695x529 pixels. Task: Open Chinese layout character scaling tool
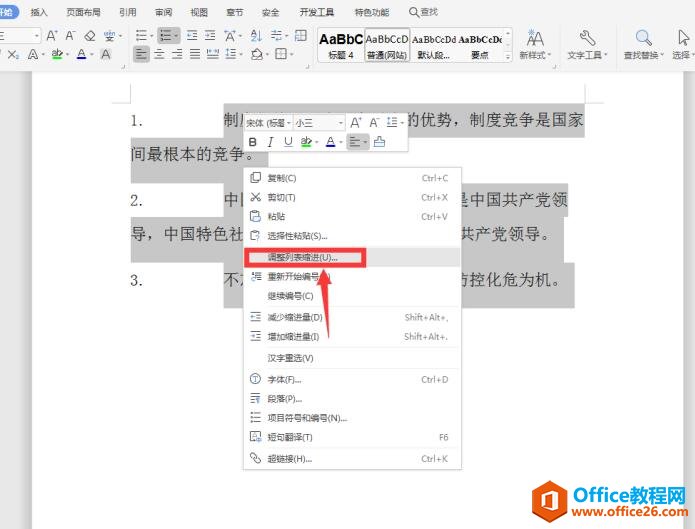(x=230, y=36)
